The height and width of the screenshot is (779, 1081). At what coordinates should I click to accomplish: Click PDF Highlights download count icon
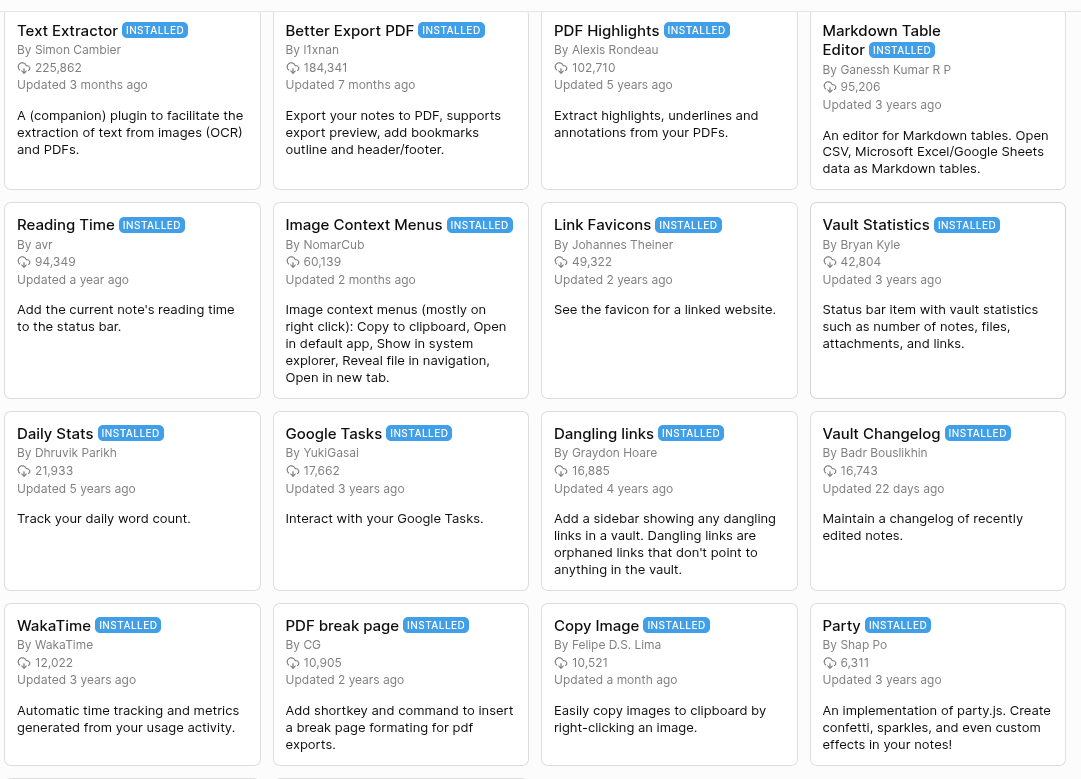point(561,68)
